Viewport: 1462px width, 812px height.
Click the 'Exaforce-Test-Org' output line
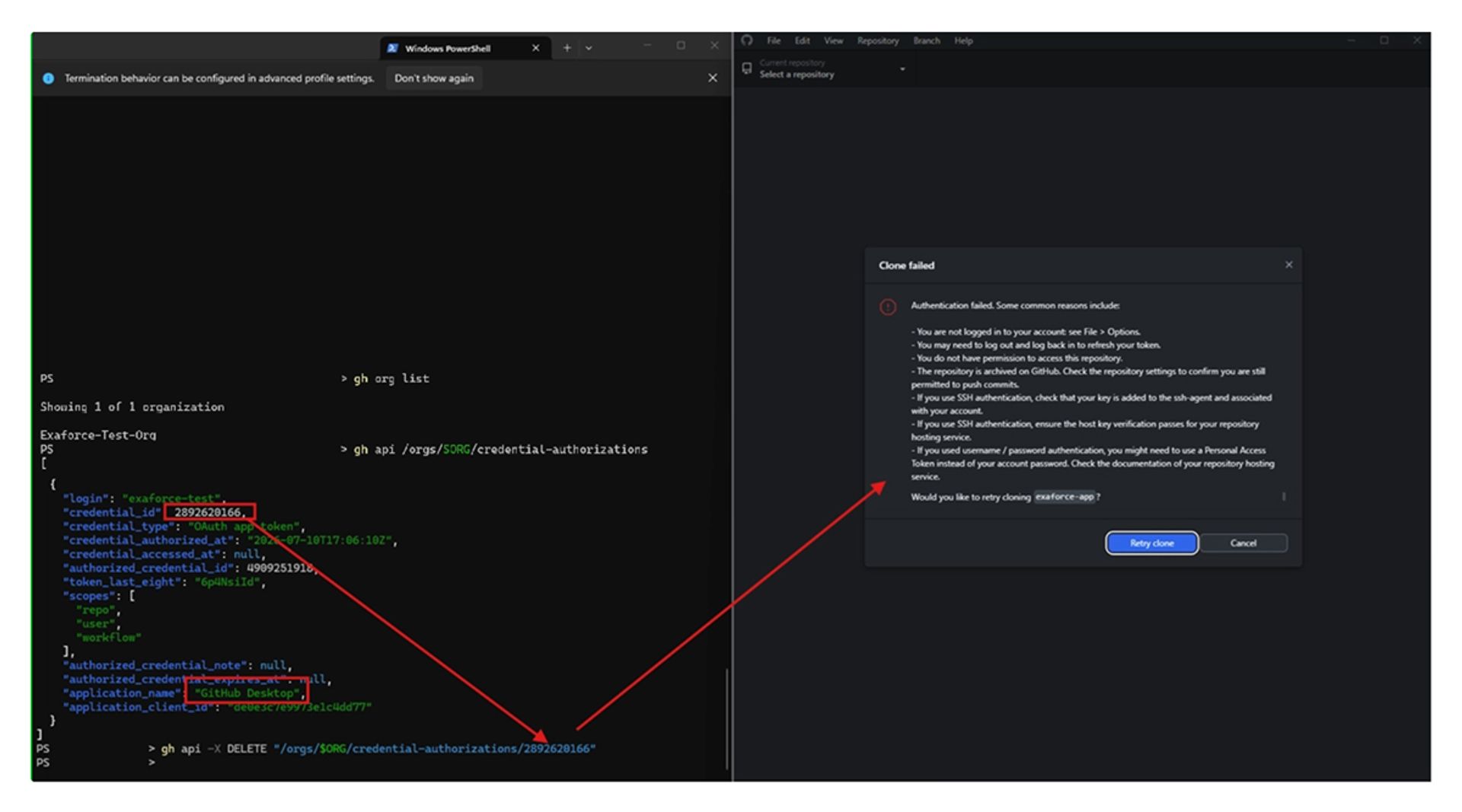click(x=98, y=435)
